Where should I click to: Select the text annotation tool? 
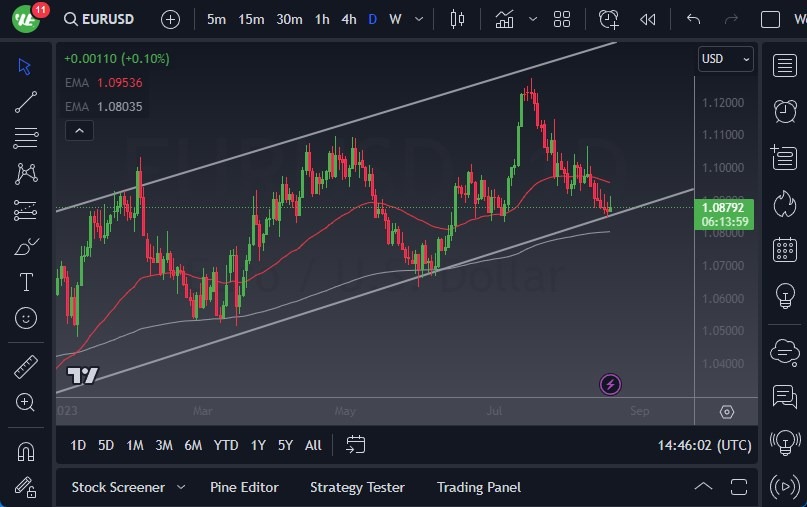26,282
